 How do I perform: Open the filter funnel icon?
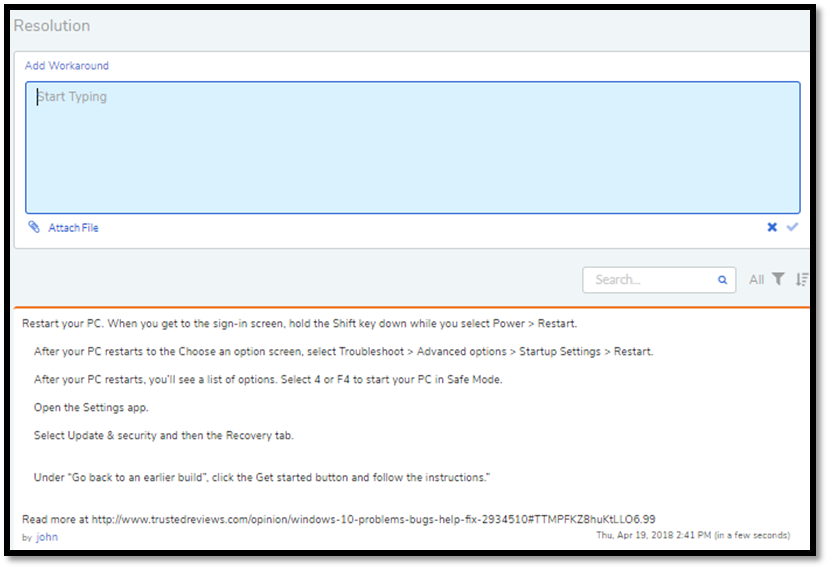pos(778,279)
